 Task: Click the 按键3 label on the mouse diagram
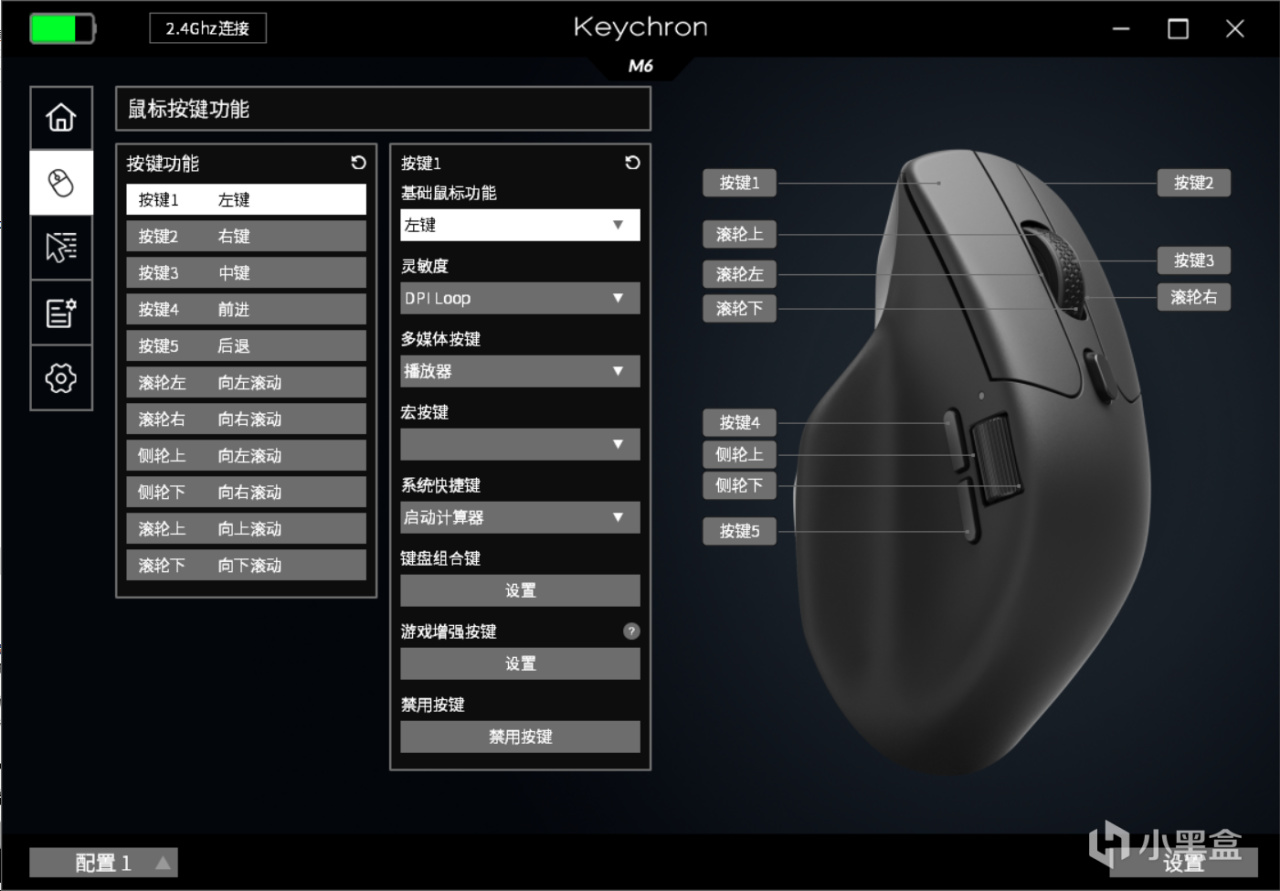pos(1194,261)
